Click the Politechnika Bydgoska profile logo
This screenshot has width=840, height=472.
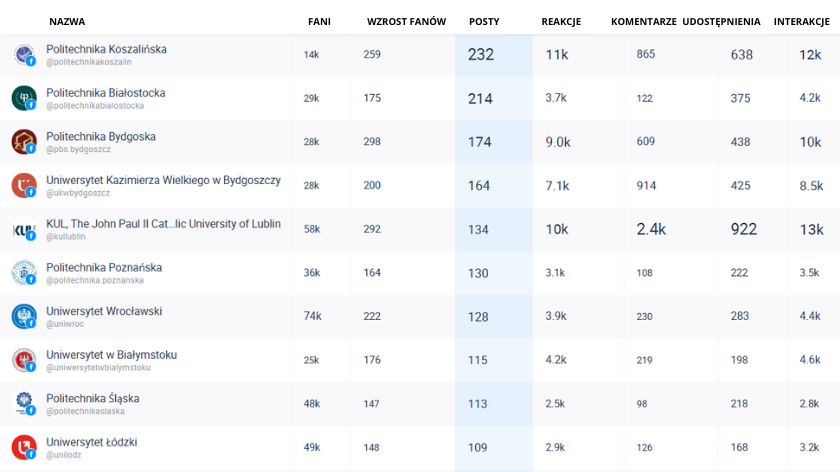click(x=23, y=142)
